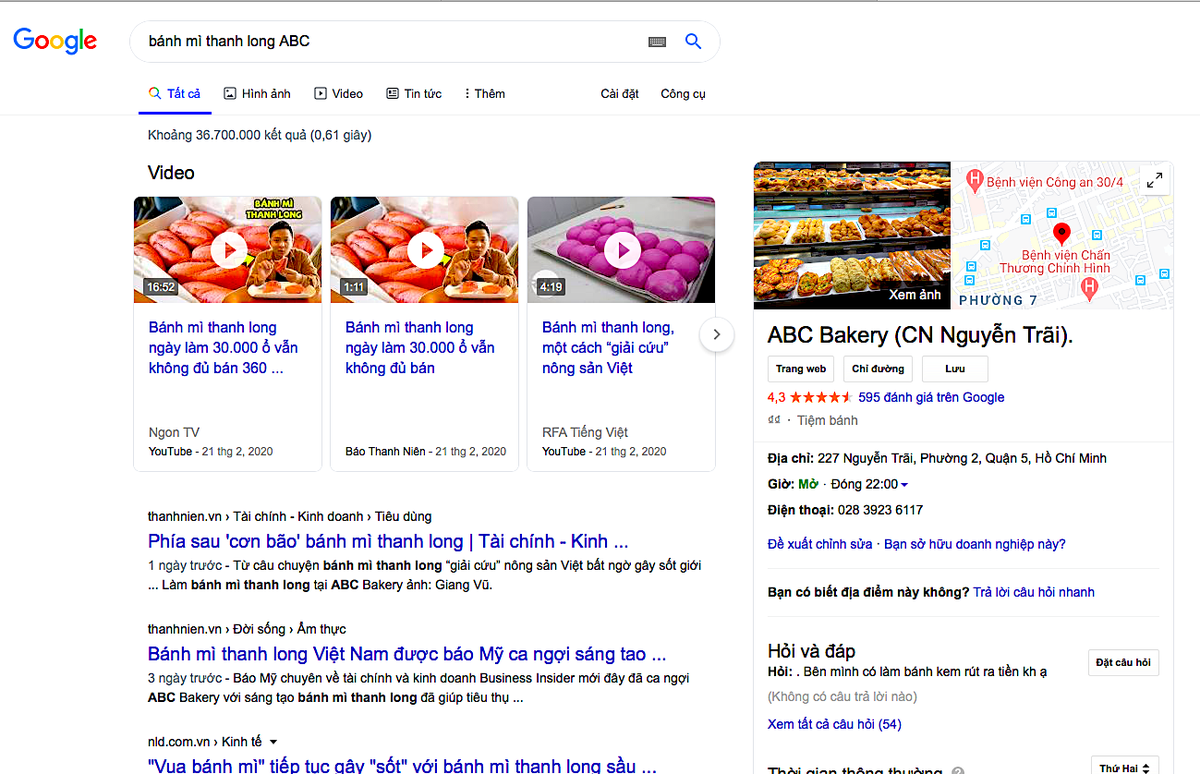Open the Tin tức tab
The height and width of the screenshot is (774, 1200).
414,94
